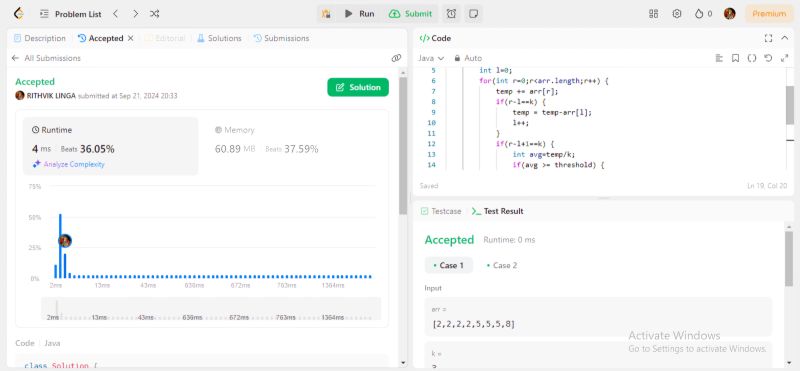Go to next problem arrow
The height and width of the screenshot is (371, 800).
[135, 14]
